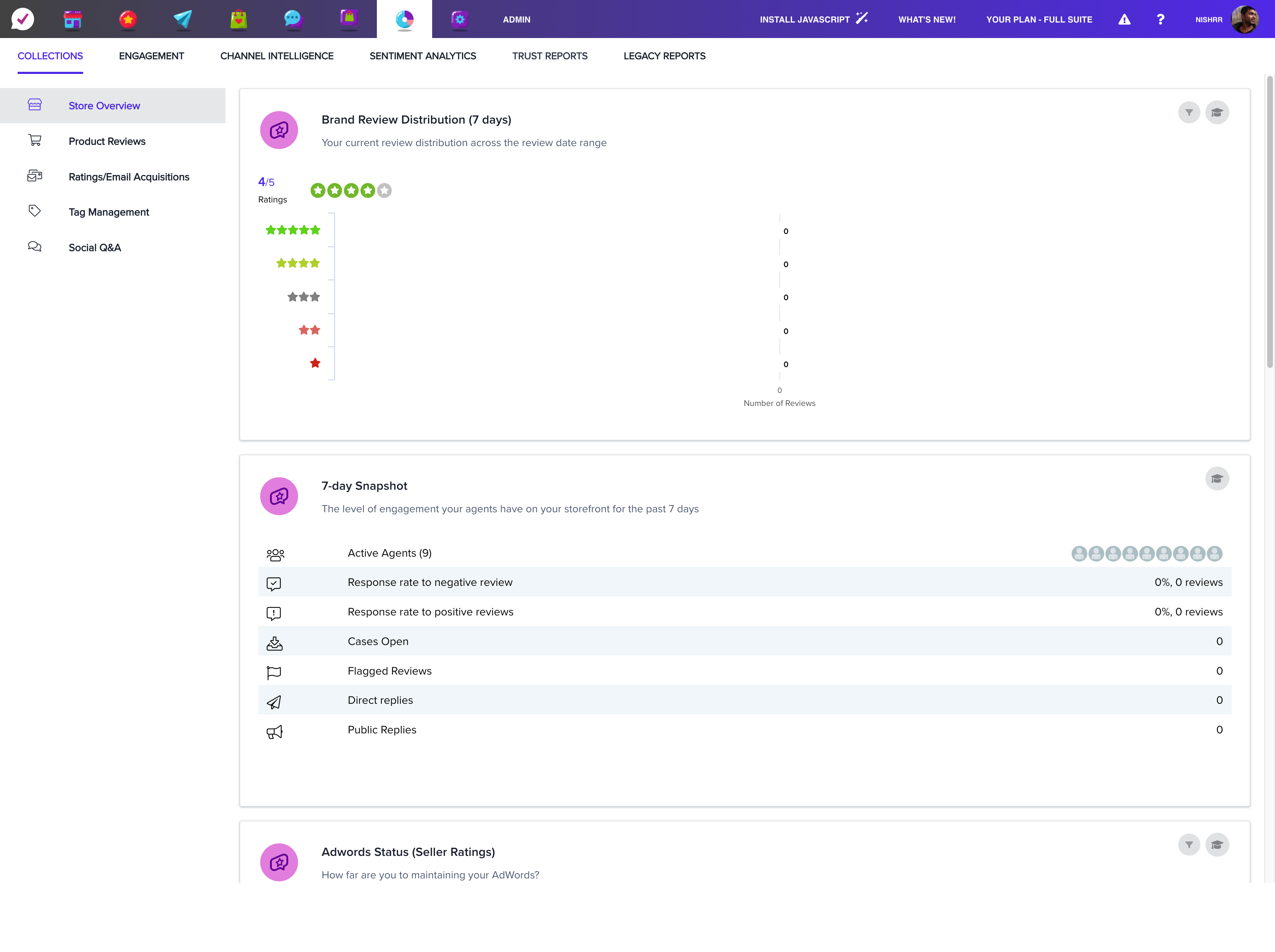Click the first agent avatar in Active Agents
This screenshot has height=952, width=1275.
[1079, 553]
